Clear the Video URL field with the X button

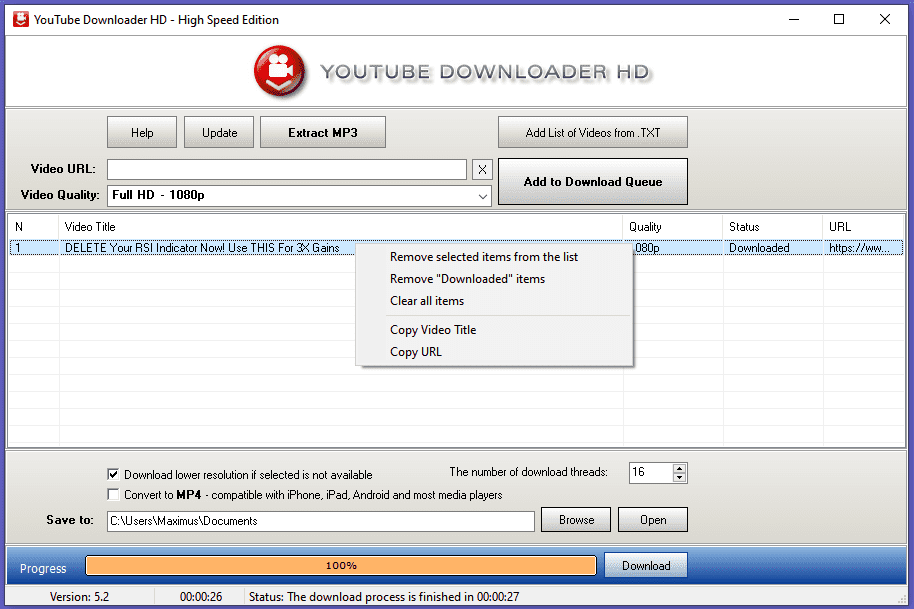[482, 170]
